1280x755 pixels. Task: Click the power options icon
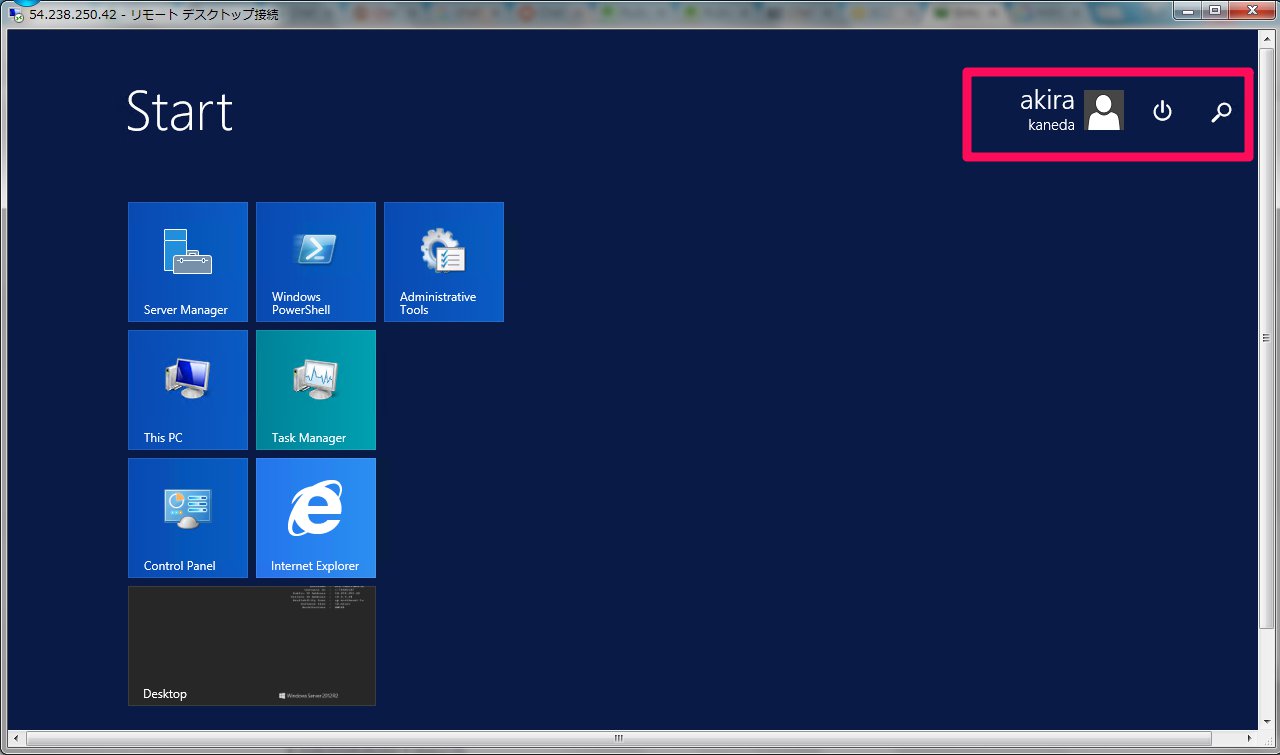[x=1162, y=111]
